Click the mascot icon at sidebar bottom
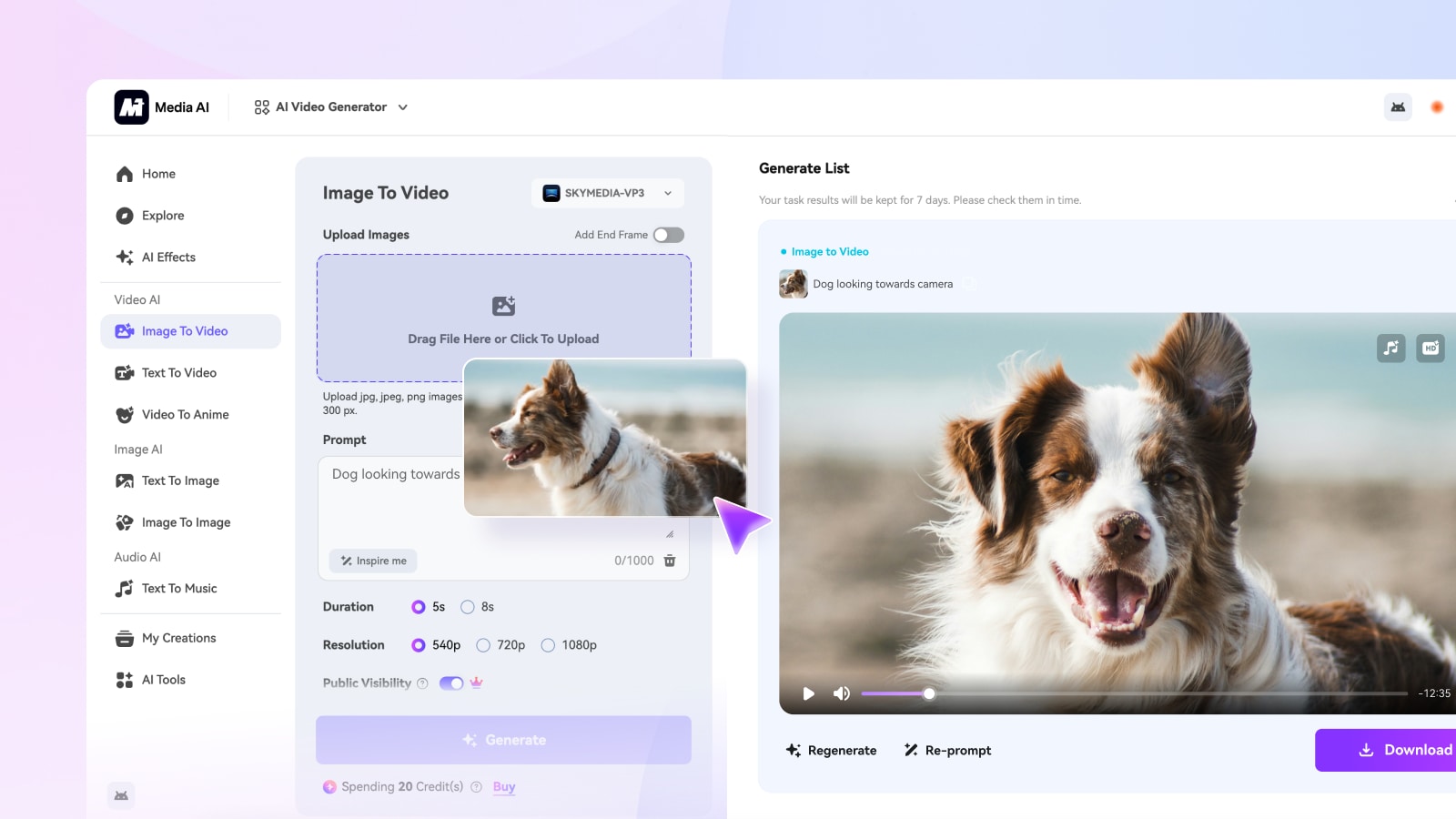Image resolution: width=1456 pixels, height=819 pixels. pos(121,796)
